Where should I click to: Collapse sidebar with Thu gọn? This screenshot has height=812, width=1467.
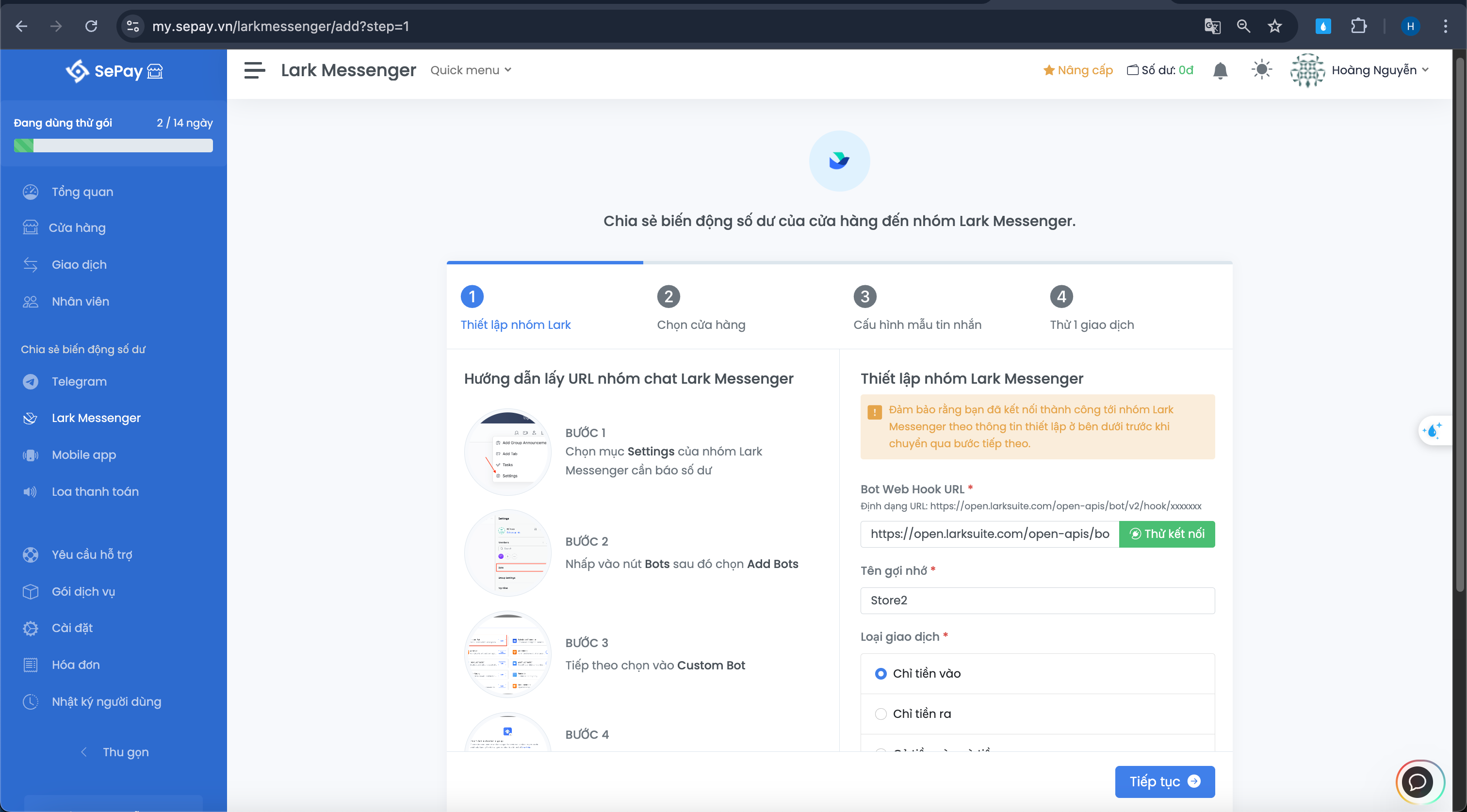(x=114, y=752)
